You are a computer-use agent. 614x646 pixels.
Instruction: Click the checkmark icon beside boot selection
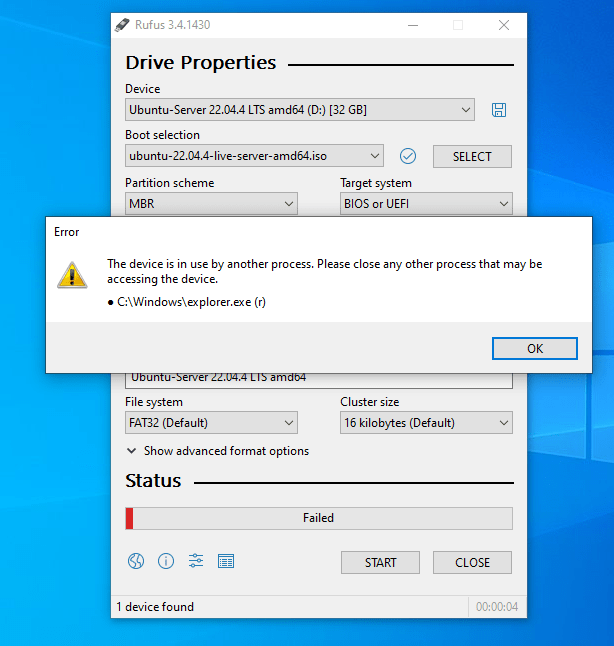pyautogui.click(x=407, y=156)
